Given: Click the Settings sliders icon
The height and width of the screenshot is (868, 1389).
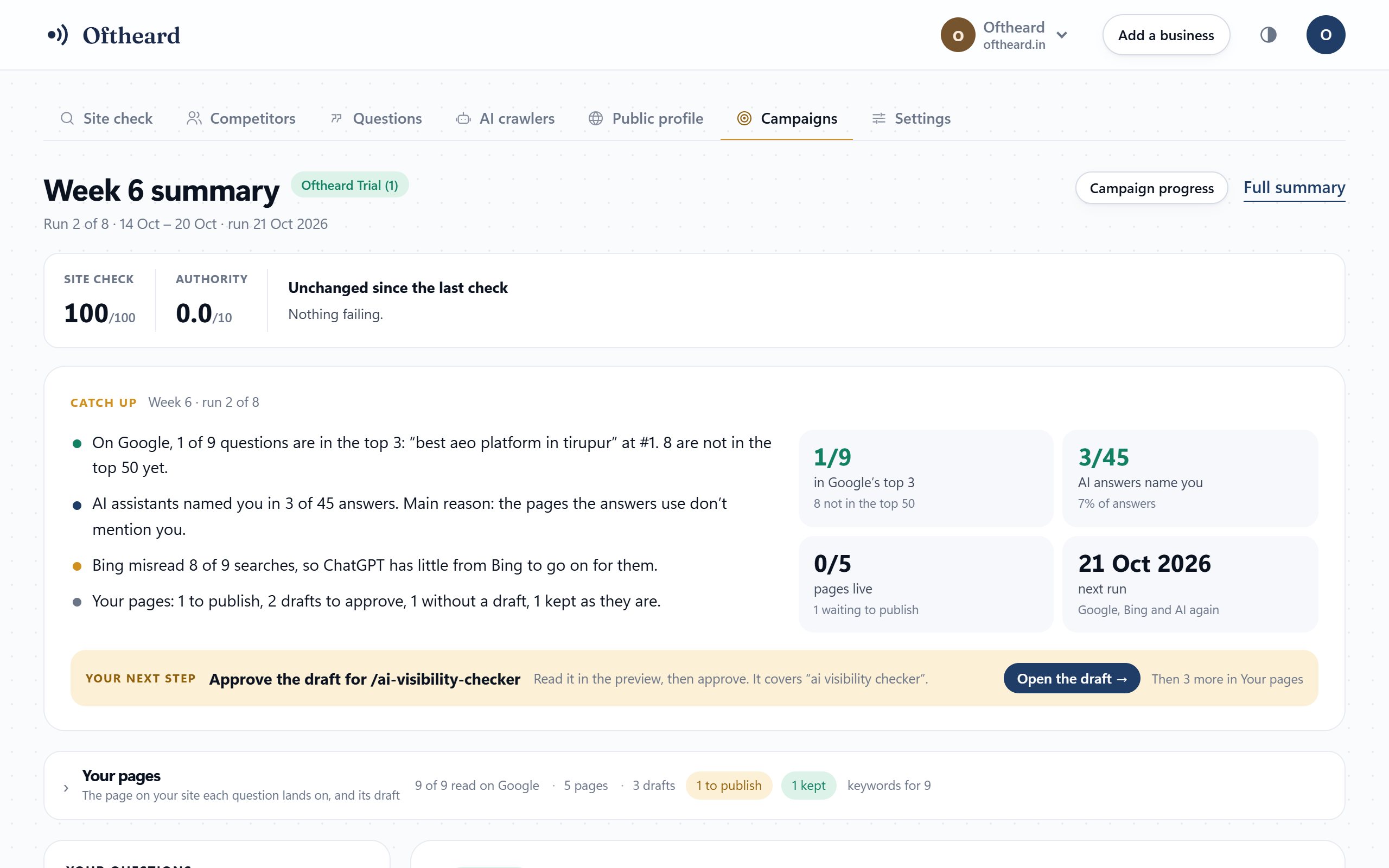Looking at the screenshot, I should [879, 118].
